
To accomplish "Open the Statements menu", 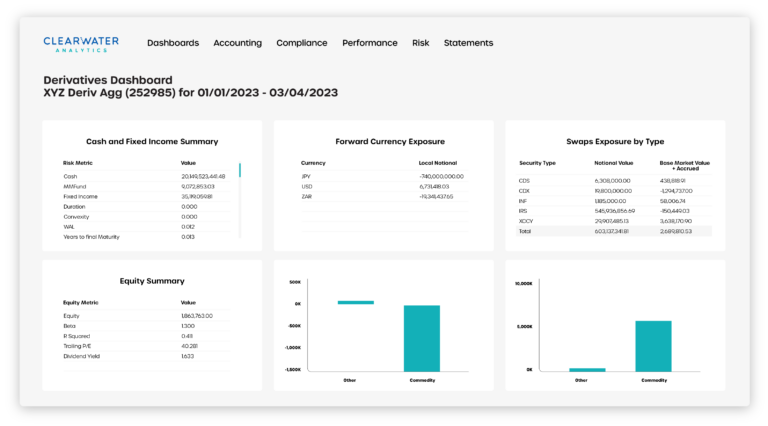I will 468,43.
